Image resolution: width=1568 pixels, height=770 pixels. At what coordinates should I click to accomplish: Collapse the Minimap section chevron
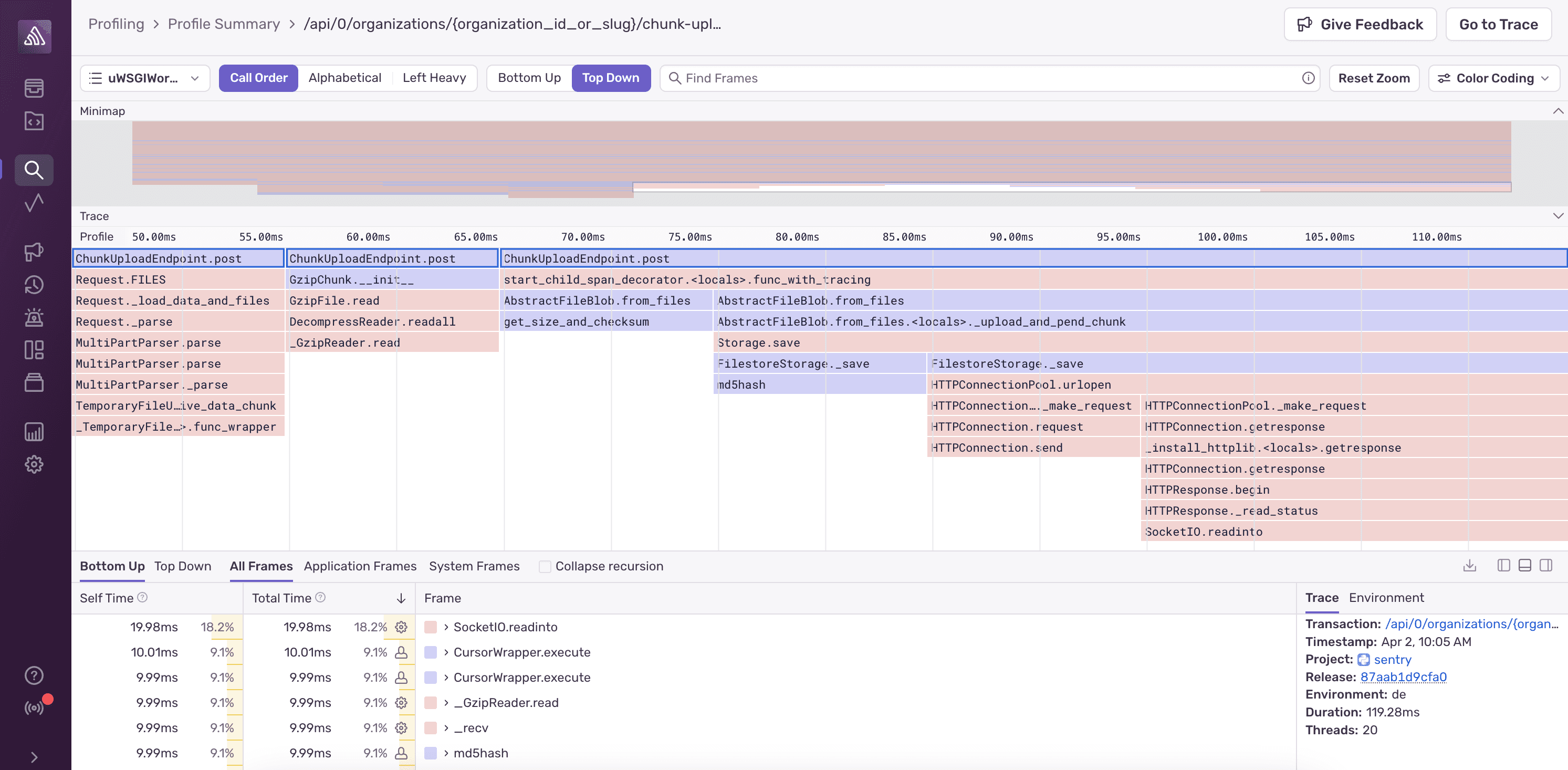(1557, 111)
